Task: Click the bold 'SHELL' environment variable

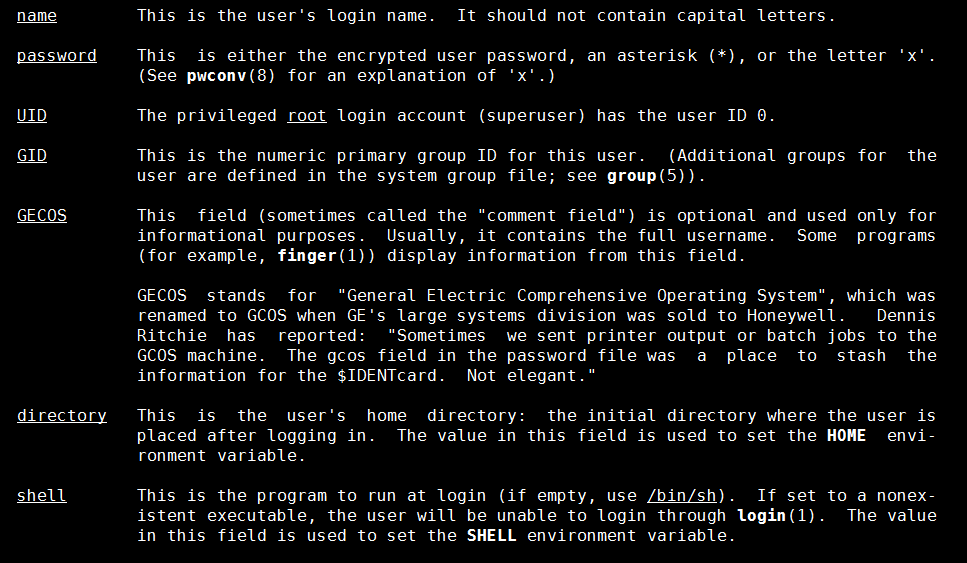Action: (492, 535)
